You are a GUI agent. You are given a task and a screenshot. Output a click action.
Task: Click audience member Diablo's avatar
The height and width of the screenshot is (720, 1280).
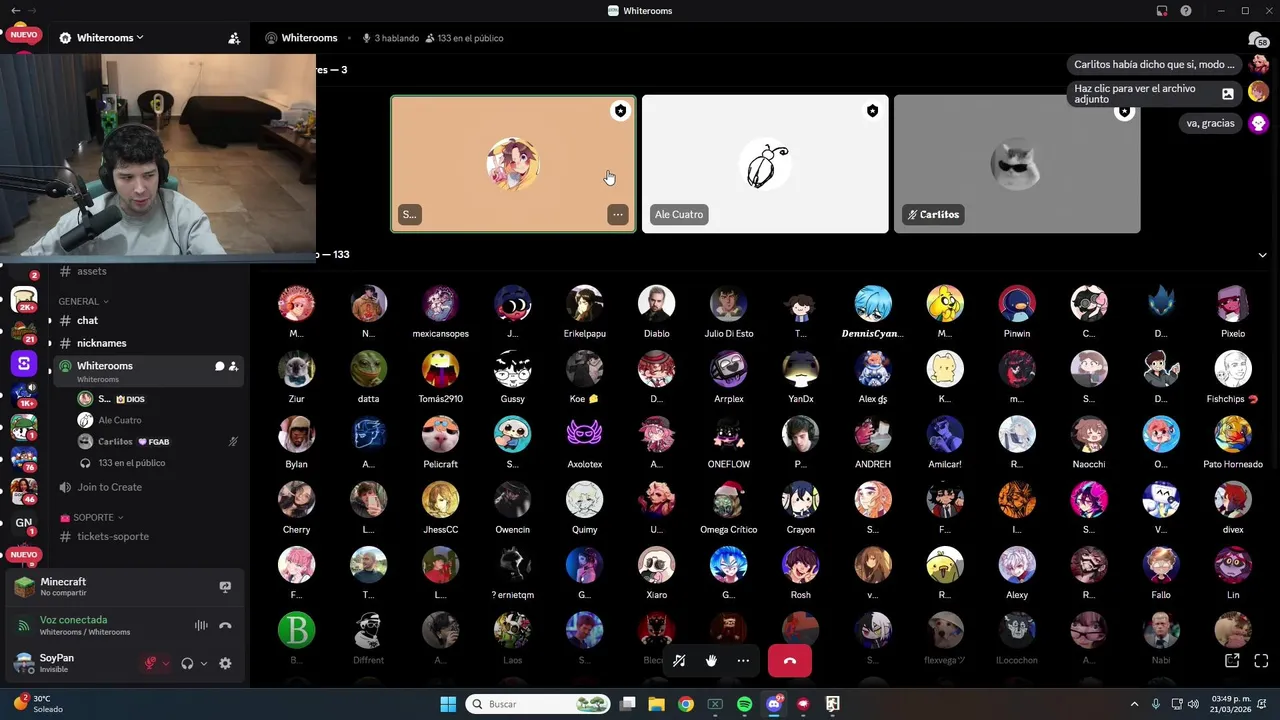point(656,303)
